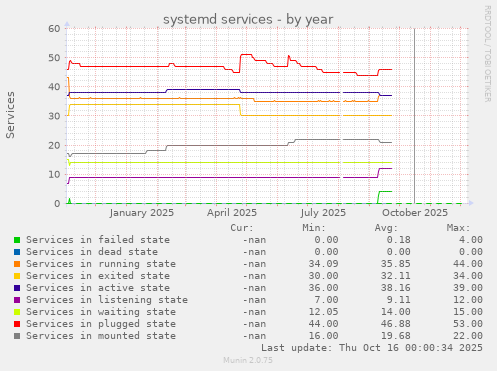This screenshot has height=371, width=497.
Task: Click the chart title 'systemd services - by year'
Action: pos(248,19)
